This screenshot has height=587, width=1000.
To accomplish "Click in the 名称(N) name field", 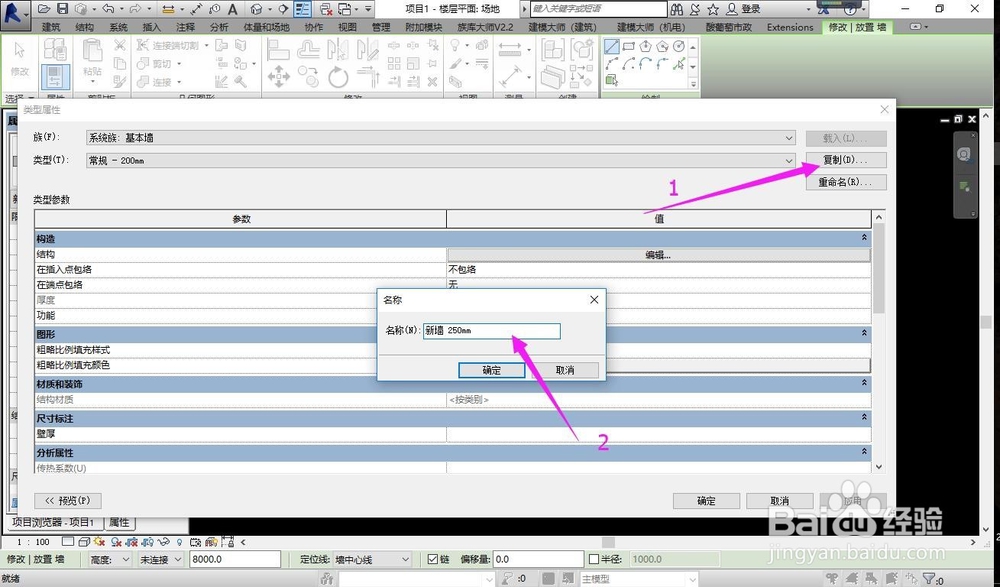I will 492,331.
